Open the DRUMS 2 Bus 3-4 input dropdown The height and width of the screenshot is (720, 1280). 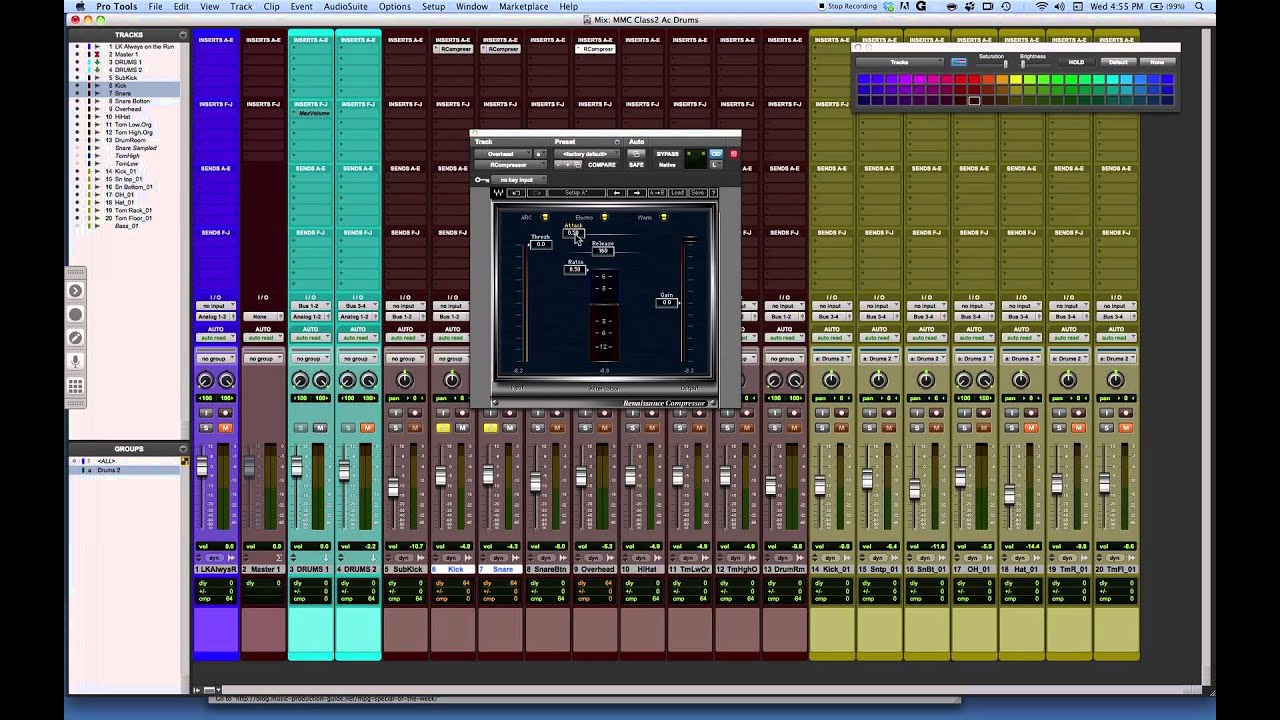(x=358, y=306)
